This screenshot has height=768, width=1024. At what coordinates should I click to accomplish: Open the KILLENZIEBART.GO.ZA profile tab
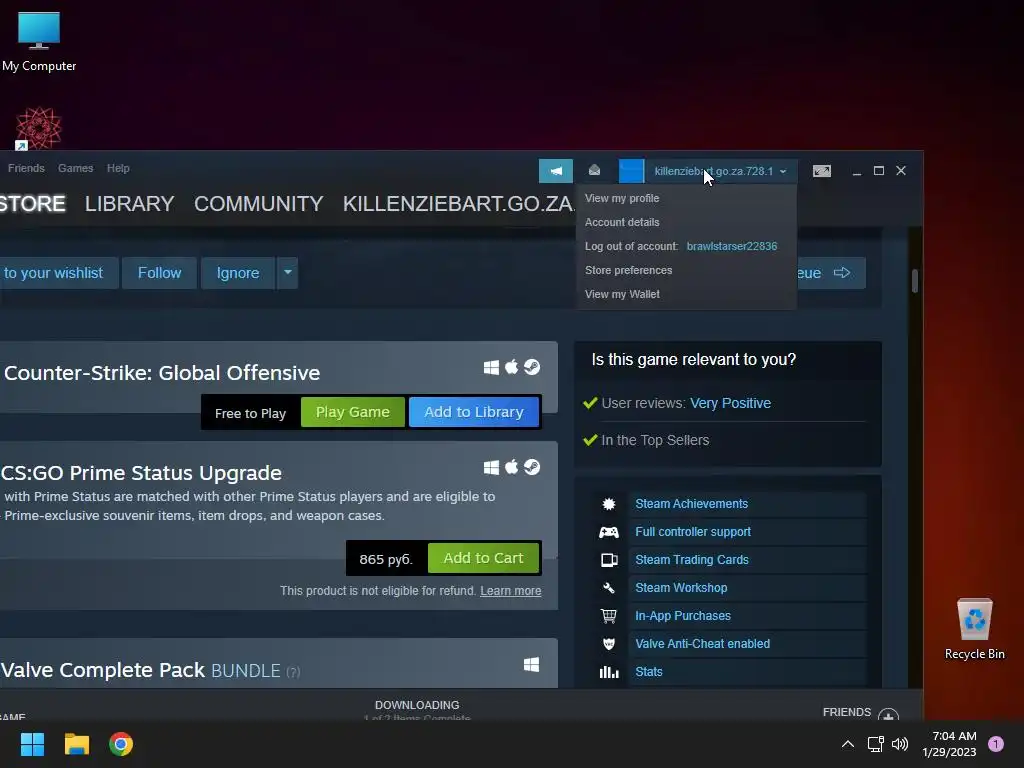coord(458,204)
